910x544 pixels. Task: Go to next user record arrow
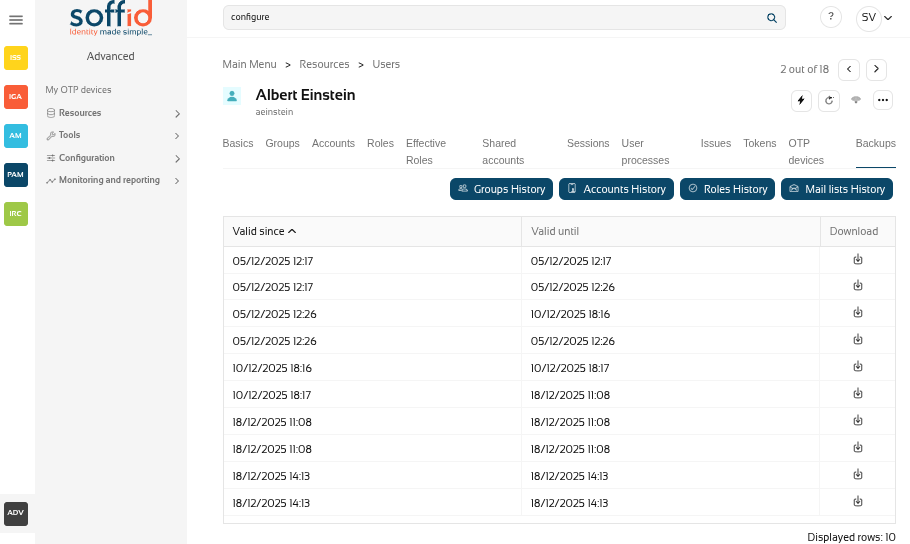[876, 69]
